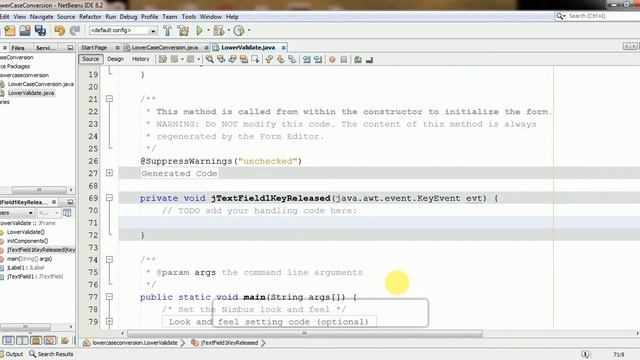Open the Window menu
Image resolution: width=640 pixels, height=360 pixels.
(211, 17)
